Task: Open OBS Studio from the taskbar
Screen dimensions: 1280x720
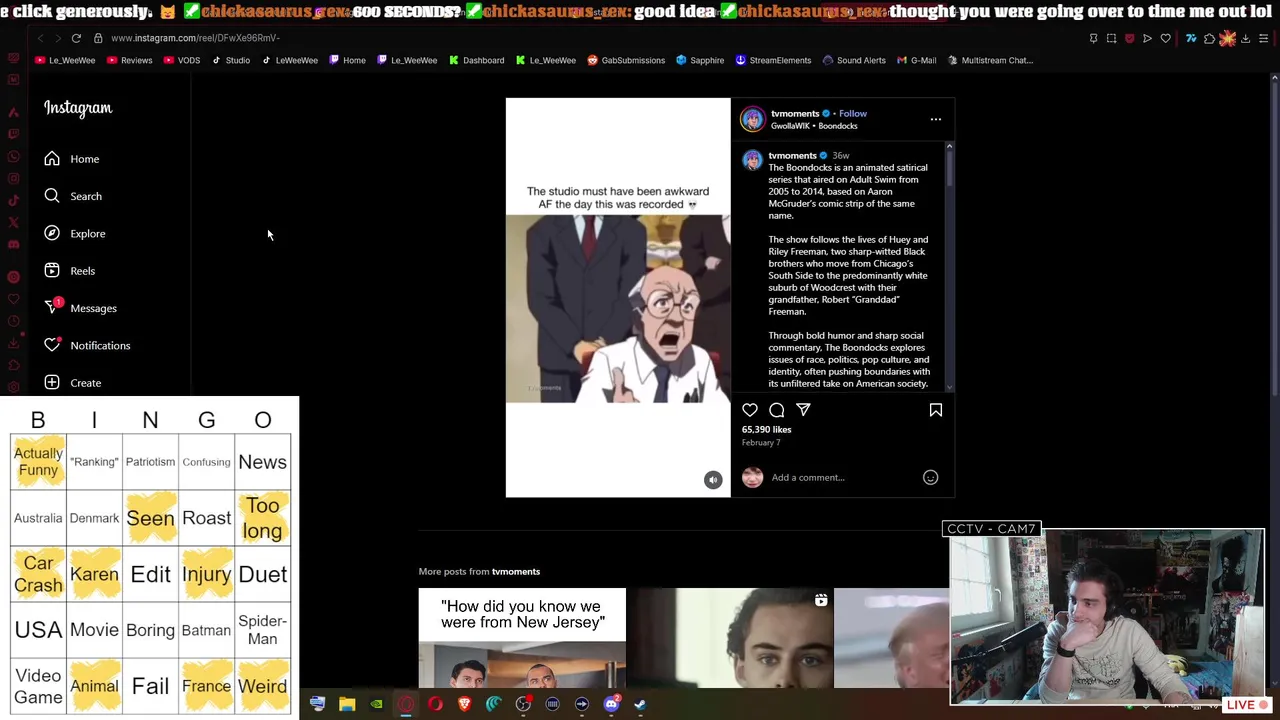Action: coord(523,705)
